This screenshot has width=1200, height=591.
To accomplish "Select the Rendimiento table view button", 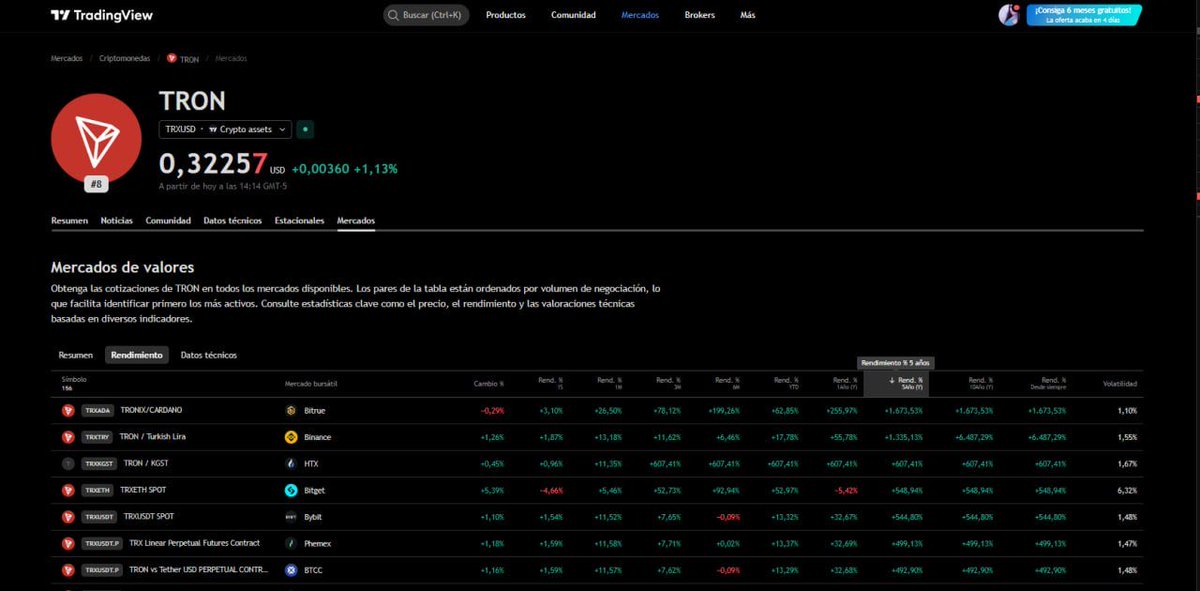I will 137,355.
